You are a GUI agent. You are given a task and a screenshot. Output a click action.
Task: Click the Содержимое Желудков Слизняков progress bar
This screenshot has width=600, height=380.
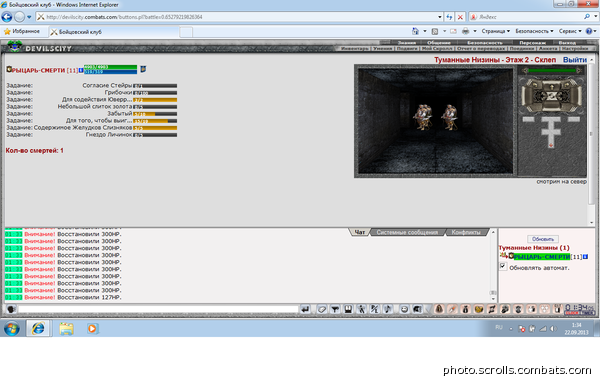coord(155,128)
